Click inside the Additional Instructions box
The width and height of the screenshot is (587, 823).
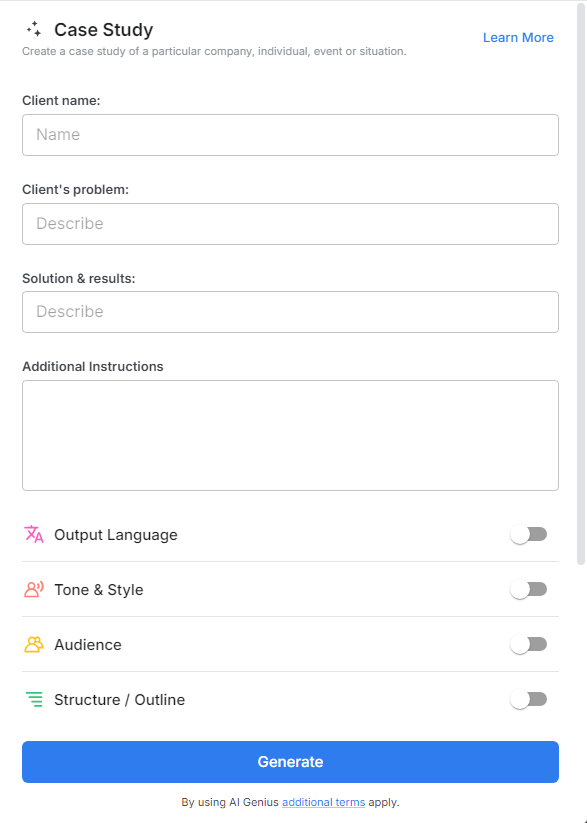tap(290, 434)
